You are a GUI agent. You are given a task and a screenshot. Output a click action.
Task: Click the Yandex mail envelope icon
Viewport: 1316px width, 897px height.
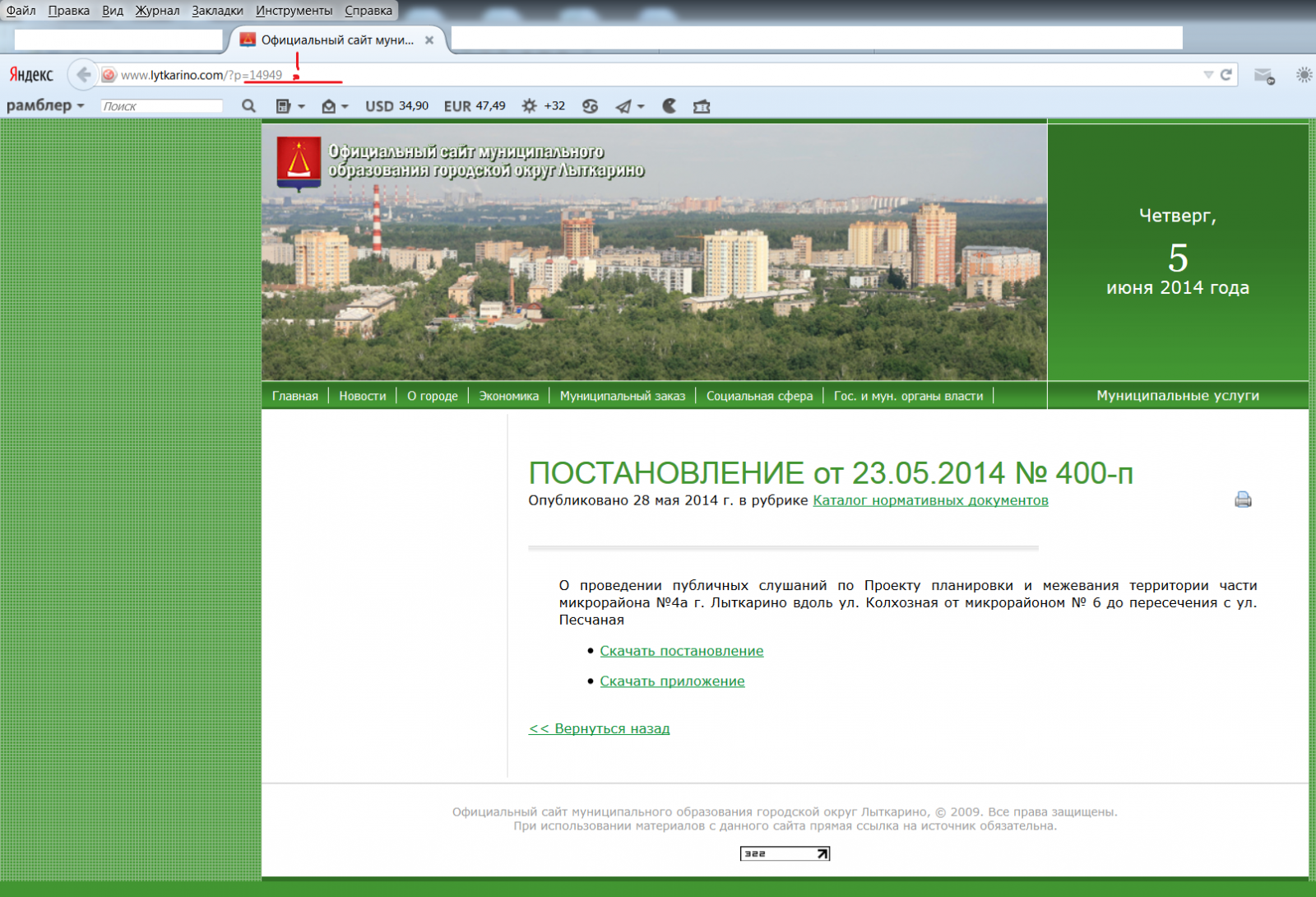point(1264,76)
